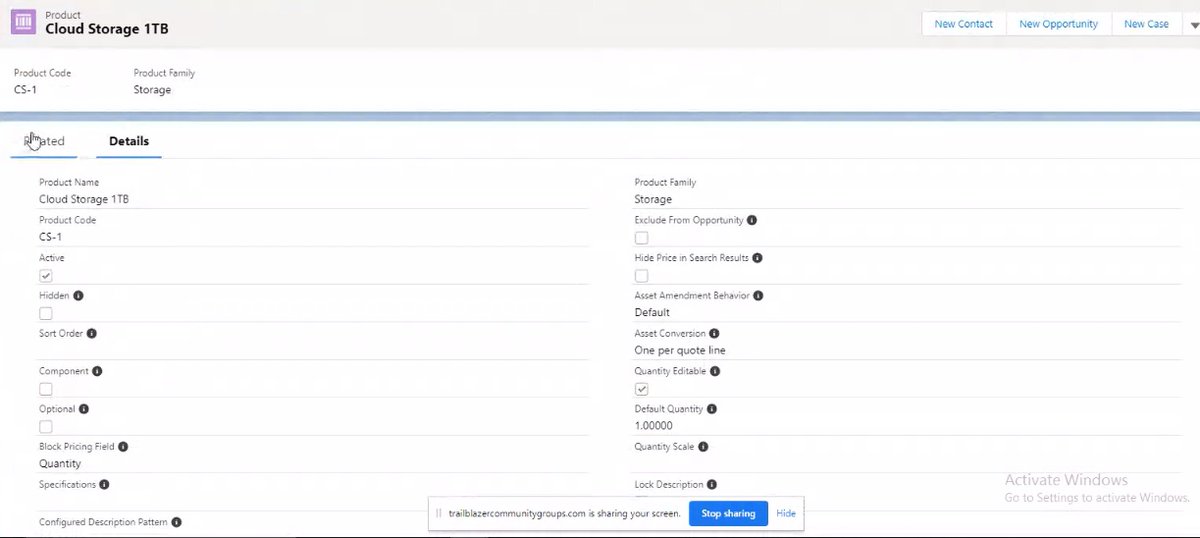Open help icon next to Component
The height and width of the screenshot is (538, 1200).
click(97, 371)
